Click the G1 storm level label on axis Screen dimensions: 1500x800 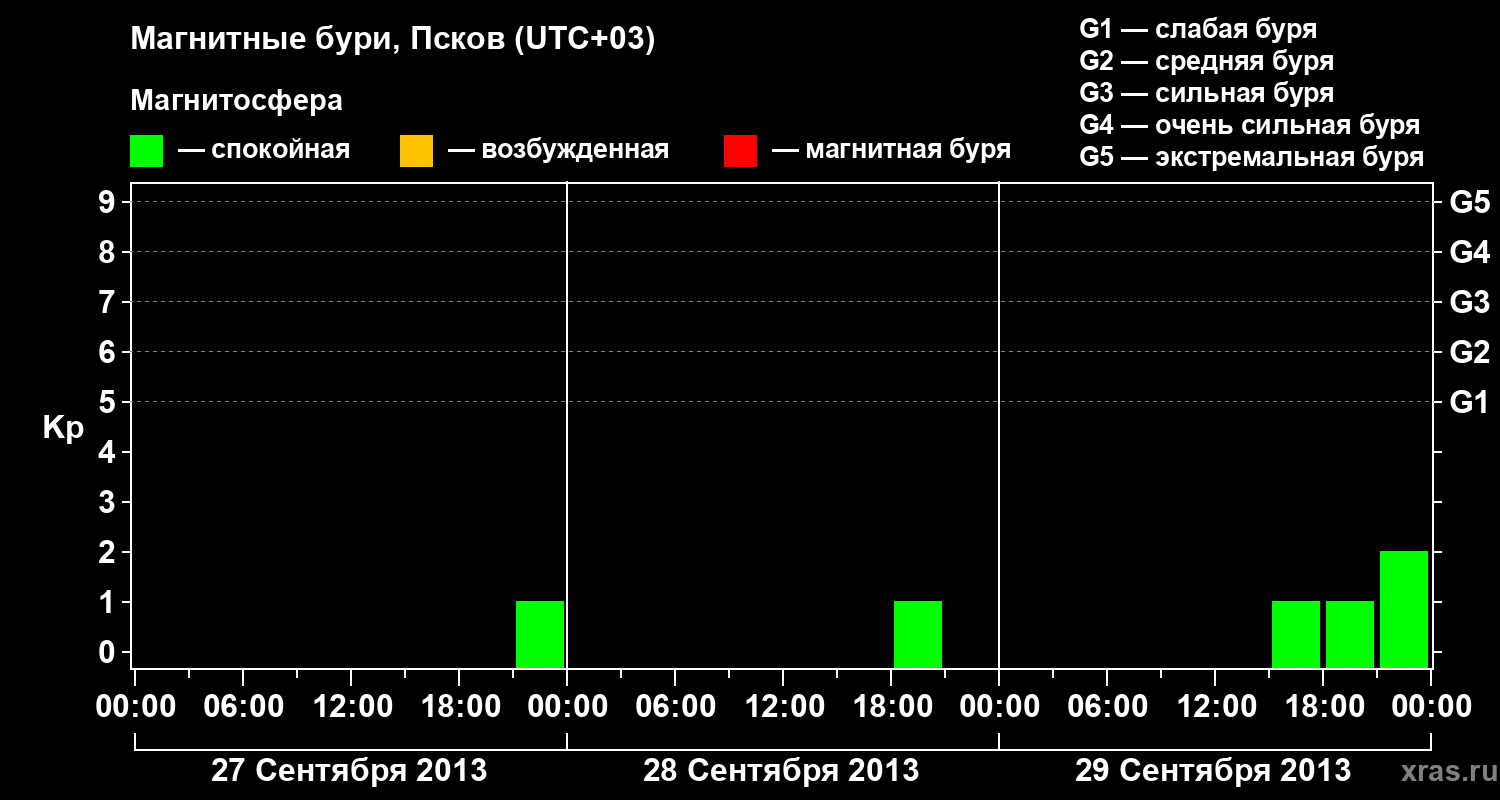(1470, 402)
